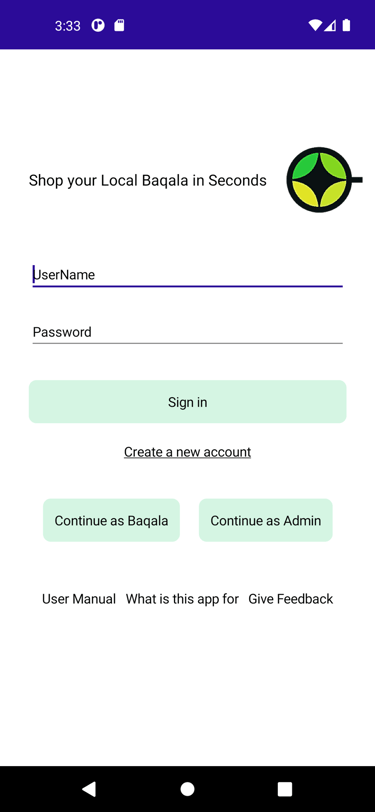Tap the battery status icon
The width and height of the screenshot is (375, 812).
pyautogui.click(x=346, y=25)
